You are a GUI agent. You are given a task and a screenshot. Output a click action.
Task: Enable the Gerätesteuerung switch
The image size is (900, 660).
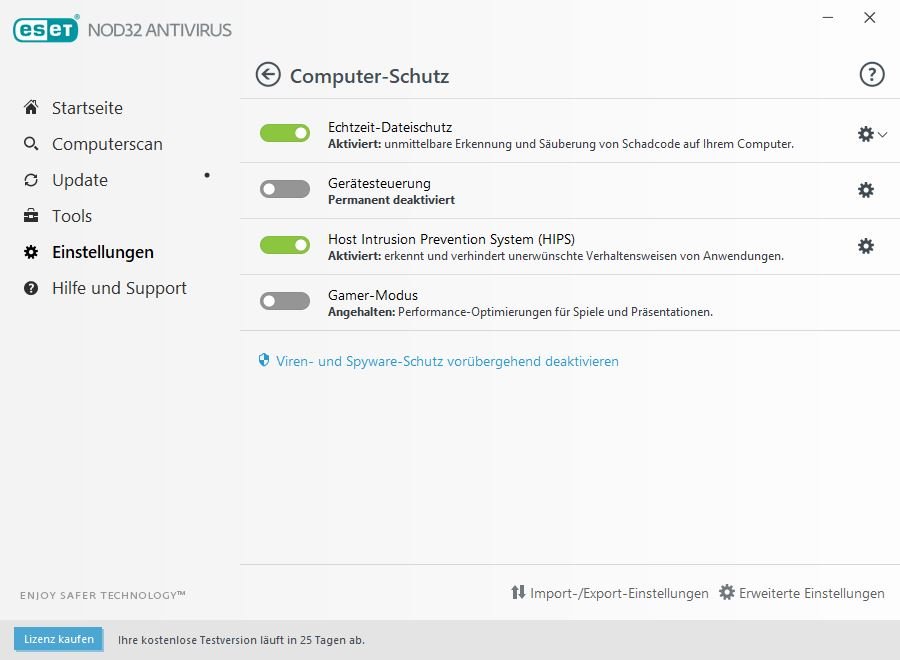pos(285,189)
